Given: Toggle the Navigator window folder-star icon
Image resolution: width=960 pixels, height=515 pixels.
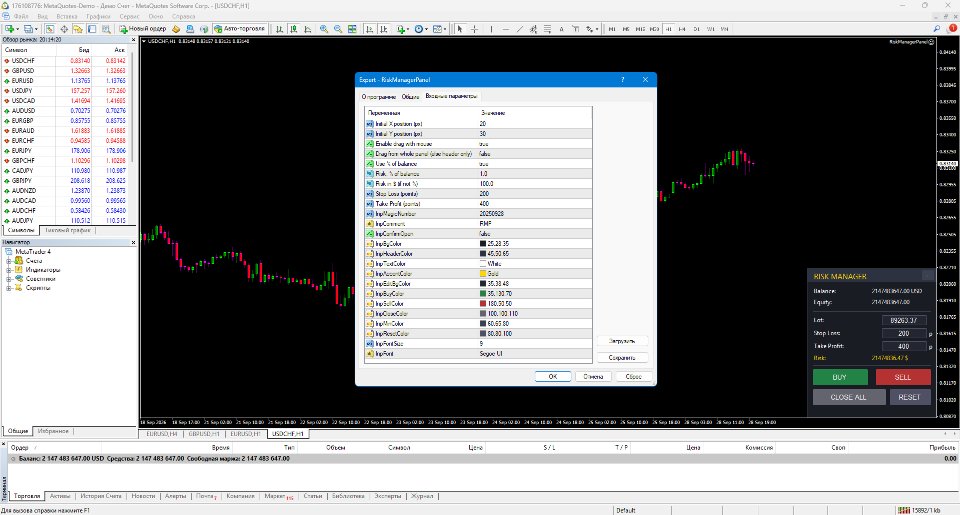Looking at the screenshot, I should [x=78, y=29].
